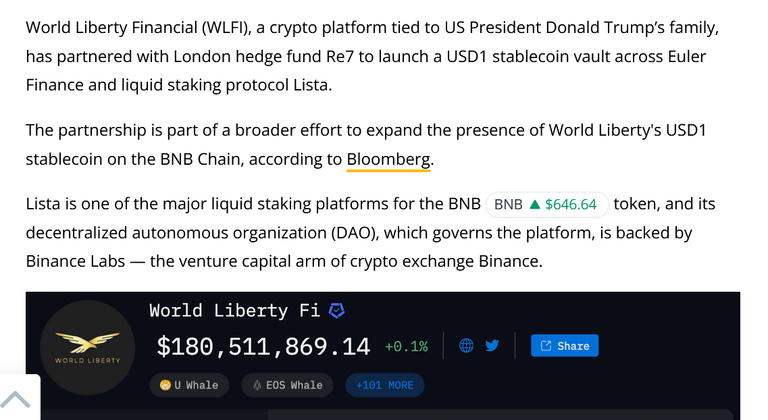Select the EOS Whale tag

[287, 385]
